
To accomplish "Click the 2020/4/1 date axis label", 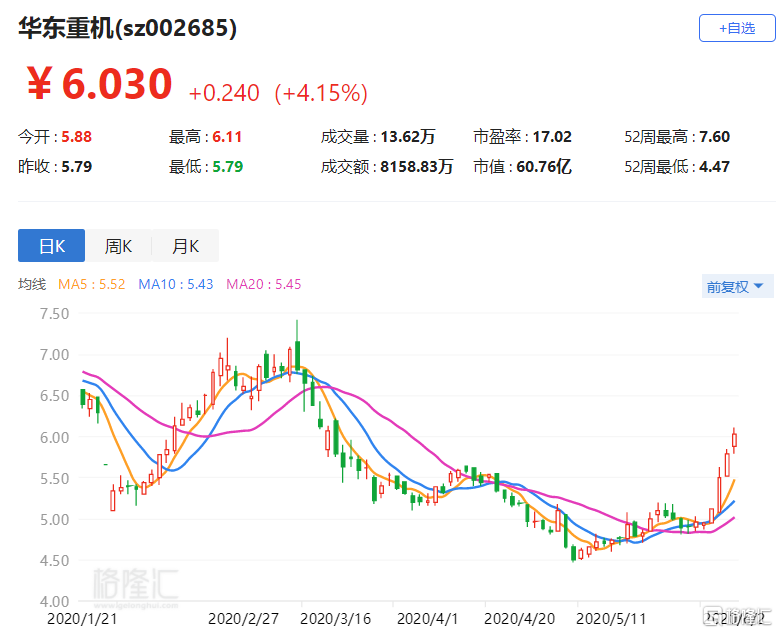I will click(x=427, y=619).
